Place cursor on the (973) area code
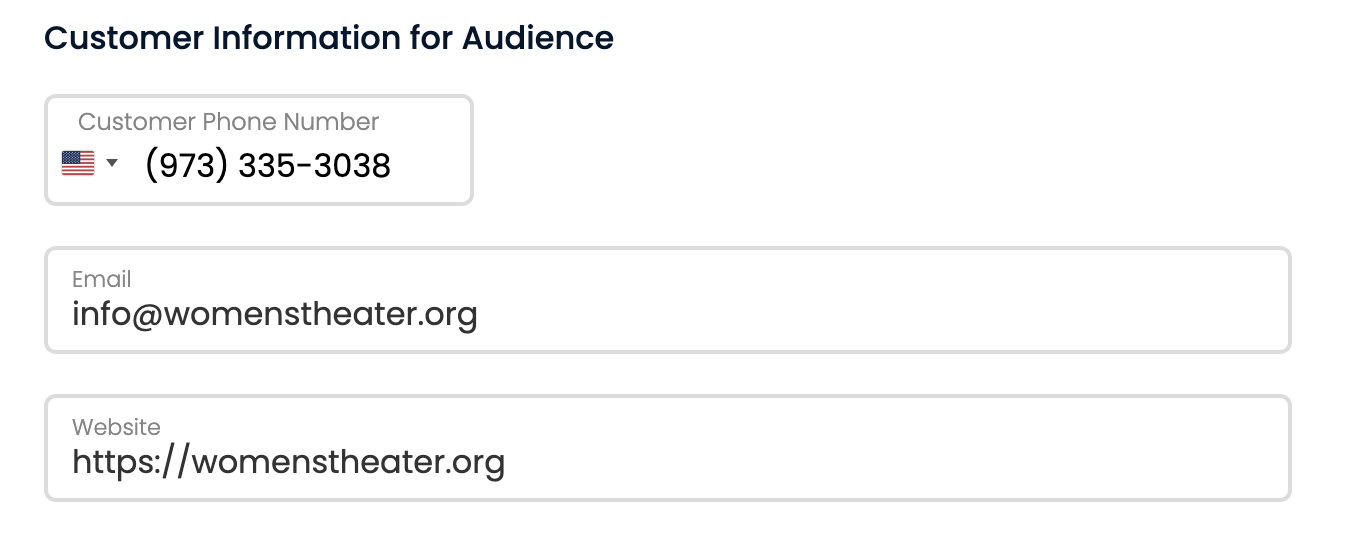 pyautogui.click(x=186, y=165)
